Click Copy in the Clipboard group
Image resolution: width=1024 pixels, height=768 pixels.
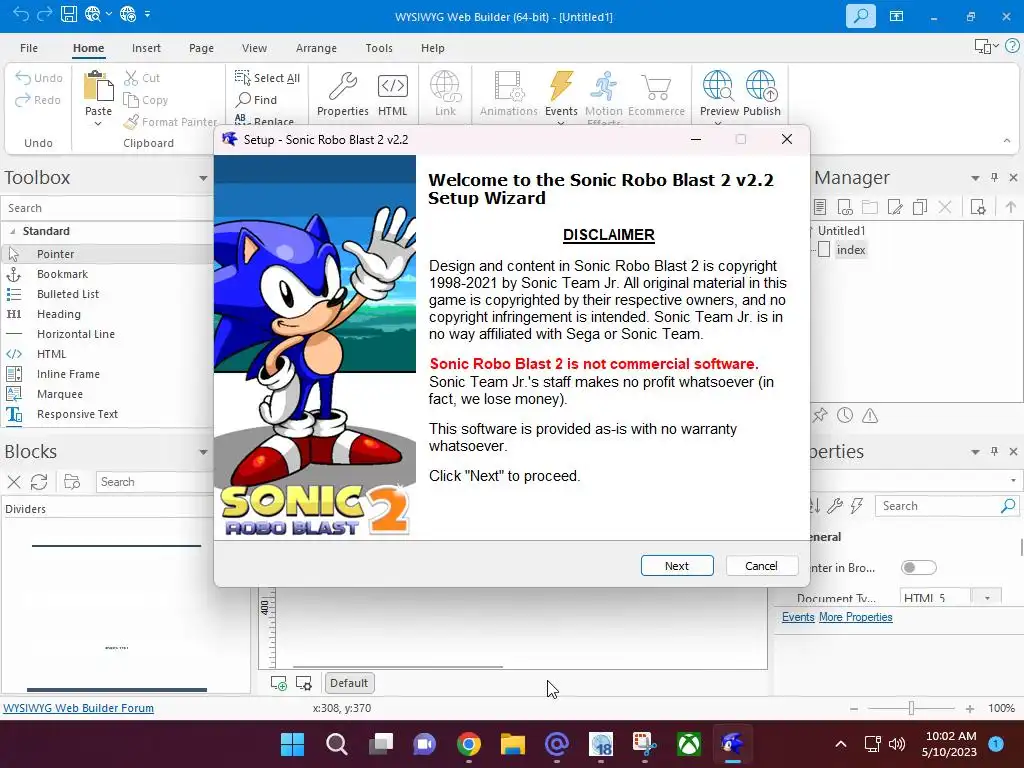(146, 100)
